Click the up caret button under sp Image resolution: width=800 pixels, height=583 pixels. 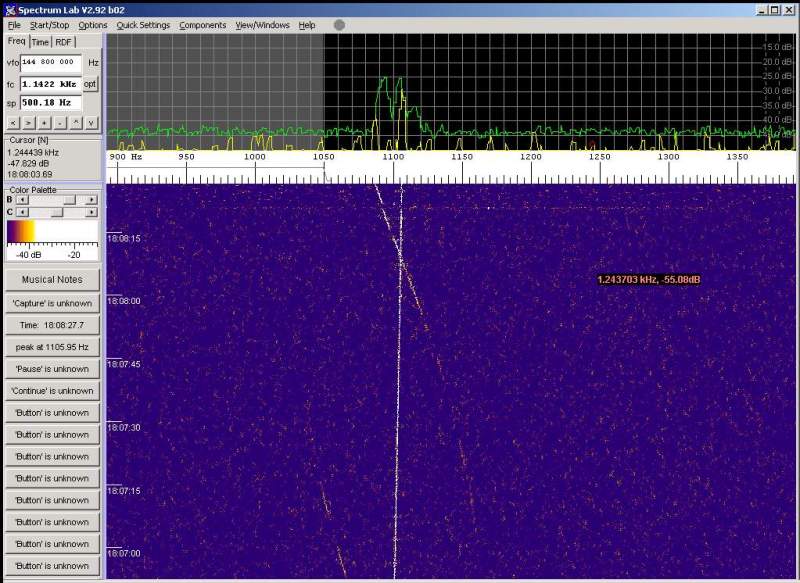click(x=76, y=123)
